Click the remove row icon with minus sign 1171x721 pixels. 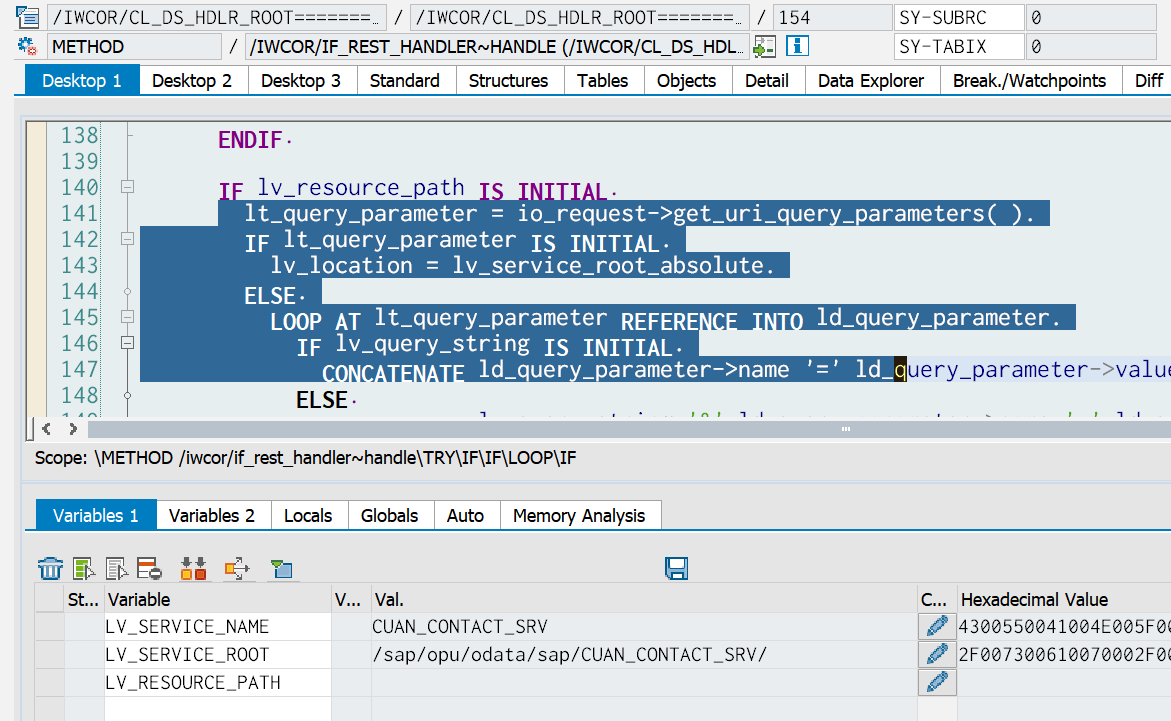[149, 569]
